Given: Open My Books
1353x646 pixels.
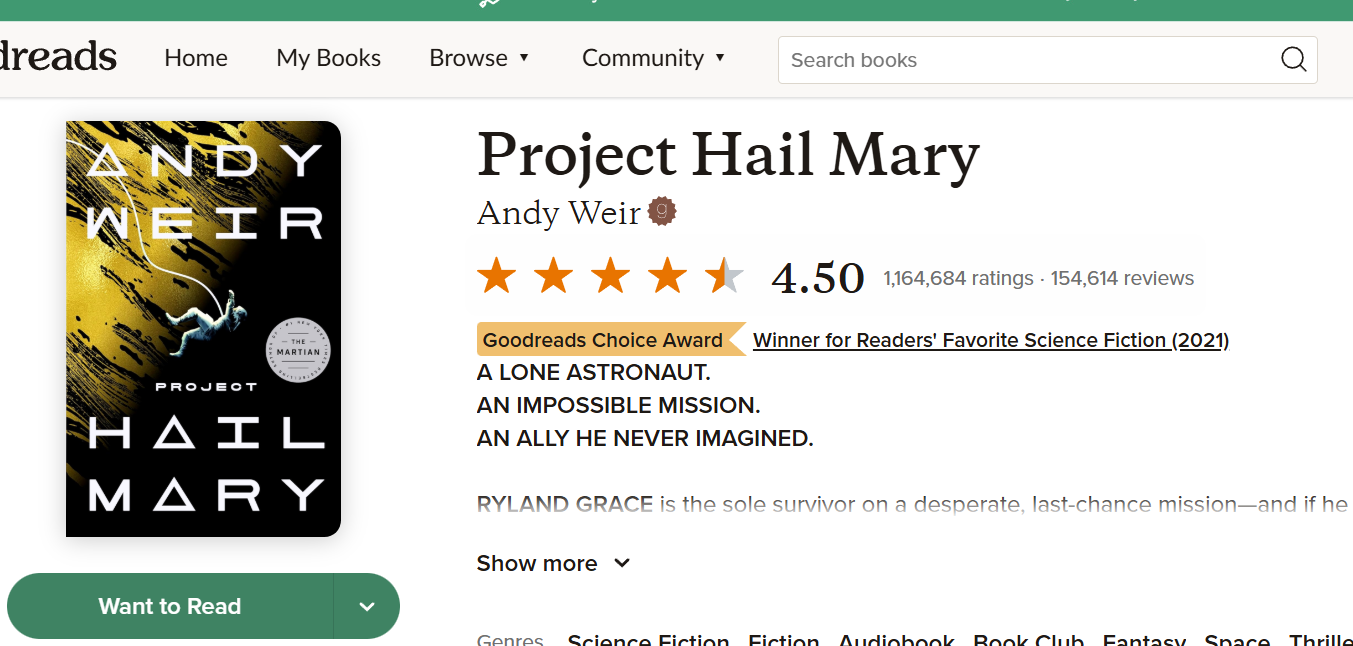Looking at the screenshot, I should pyautogui.click(x=328, y=58).
